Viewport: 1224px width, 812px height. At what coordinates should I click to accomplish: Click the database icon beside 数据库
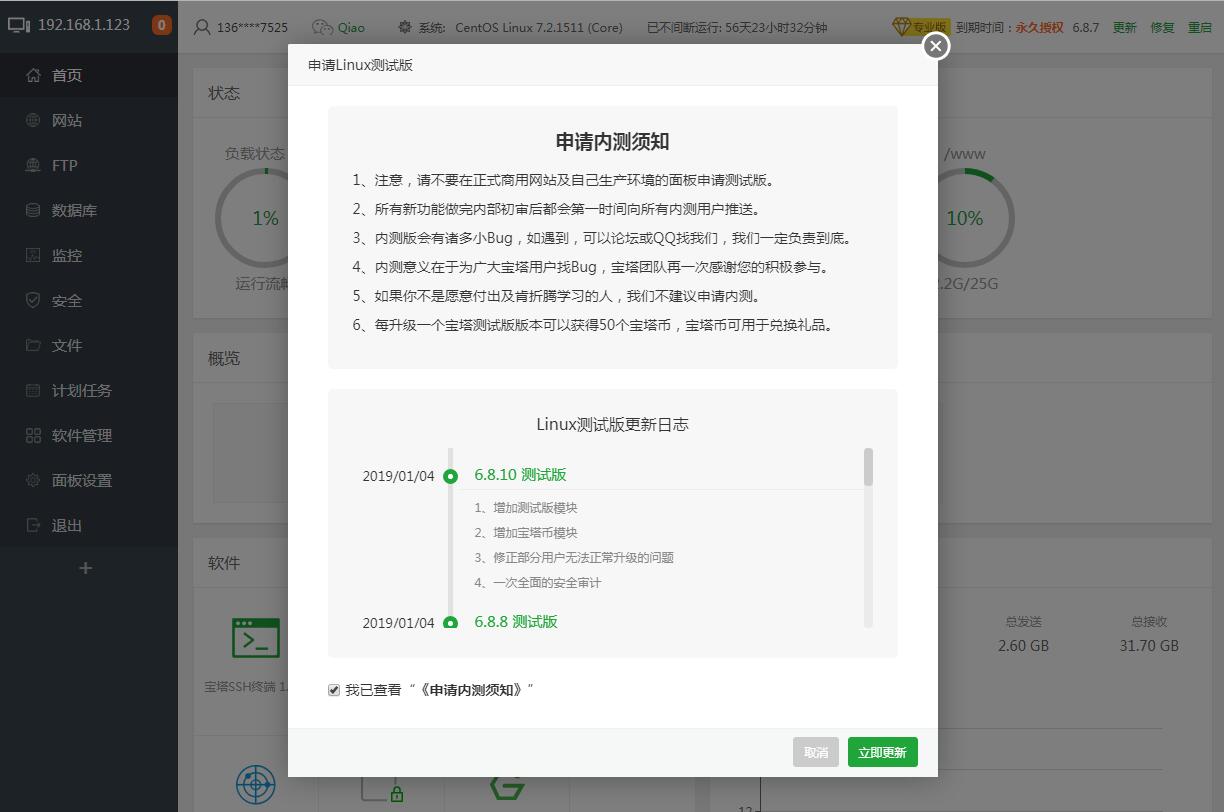[33, 210]
